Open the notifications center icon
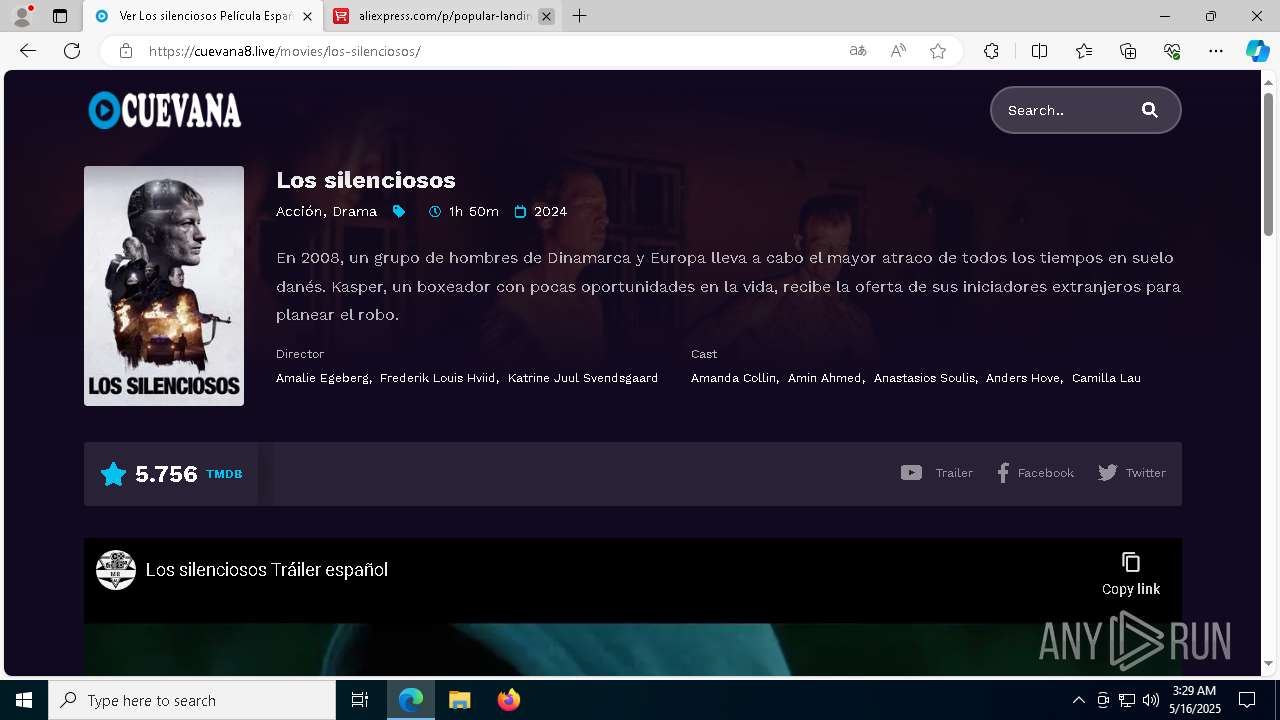The height and width of the screenshot is (720, 1280). 1247,700
